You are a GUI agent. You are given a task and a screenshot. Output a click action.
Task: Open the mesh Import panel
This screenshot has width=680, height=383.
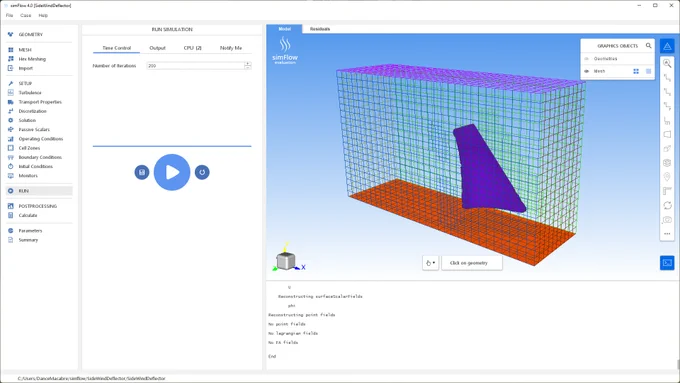(26, 68)
